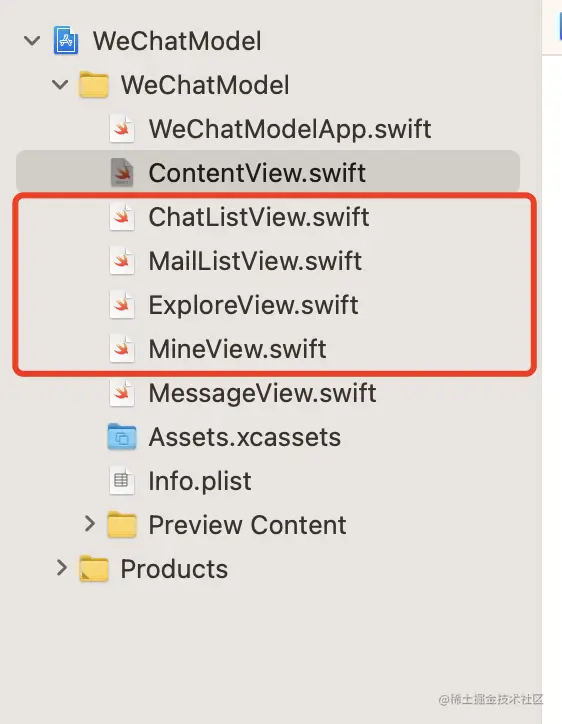Collapse the WeChatModel project root
562x724 pixels.
[x=32, y=41]
